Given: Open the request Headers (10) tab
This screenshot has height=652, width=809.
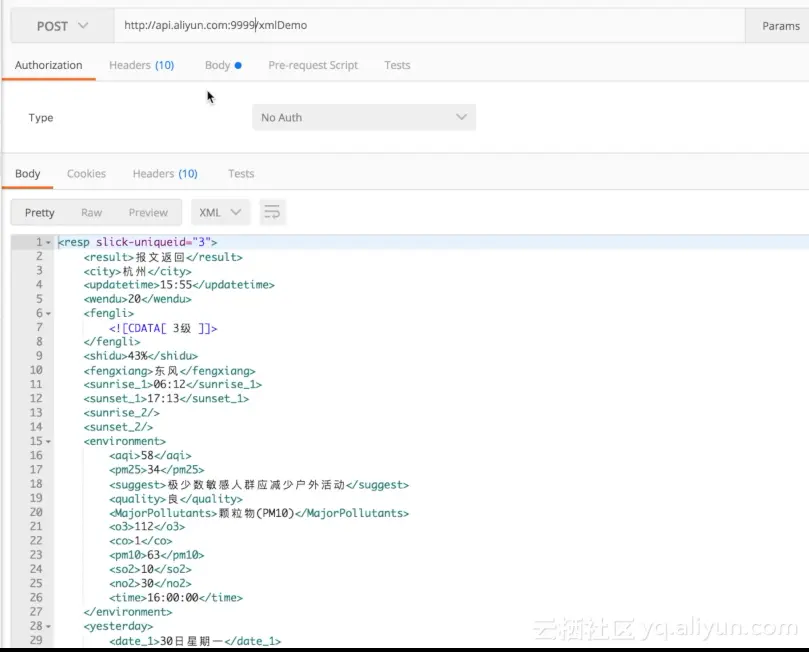Looking at the screenshot, I should coord(141,65).
